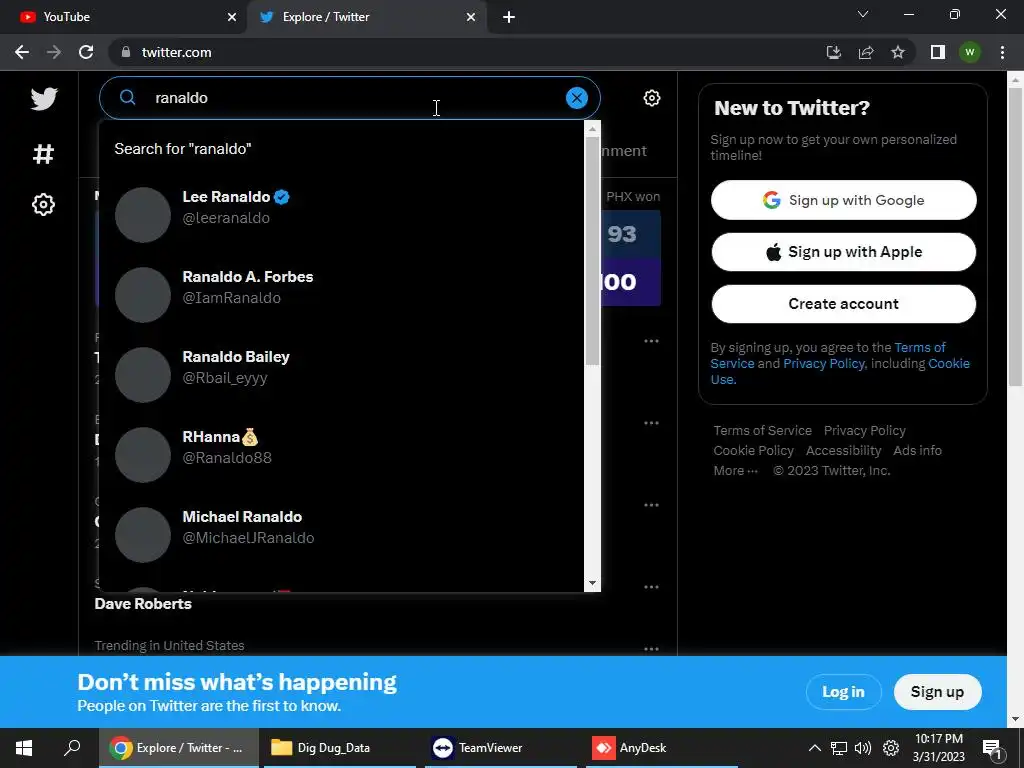This screenshot has width=1024, height=768.
Task: Click the magnifier icon in the search box
Action: [128, 98]
